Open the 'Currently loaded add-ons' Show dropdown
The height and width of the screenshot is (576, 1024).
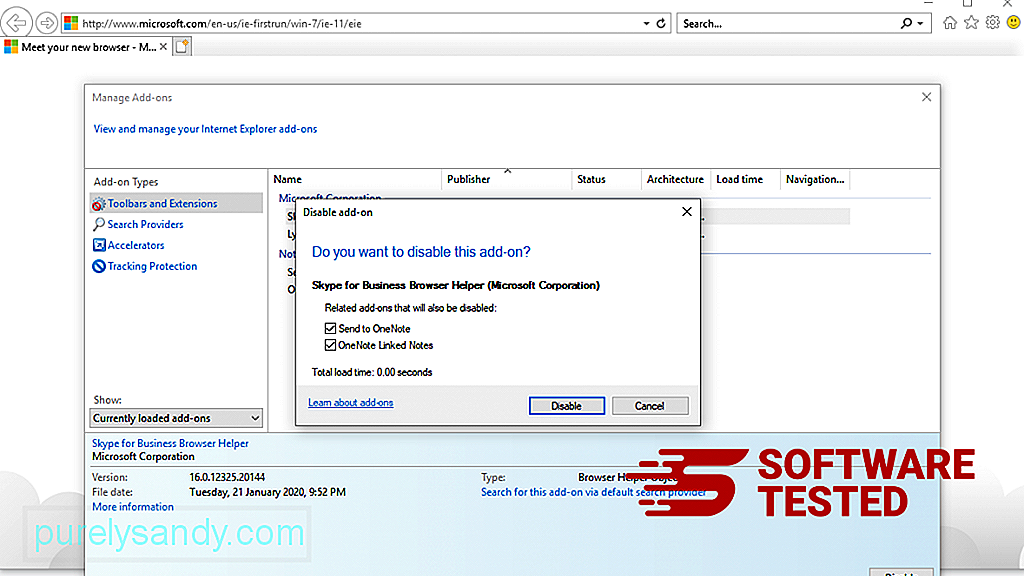click(176, 418)
